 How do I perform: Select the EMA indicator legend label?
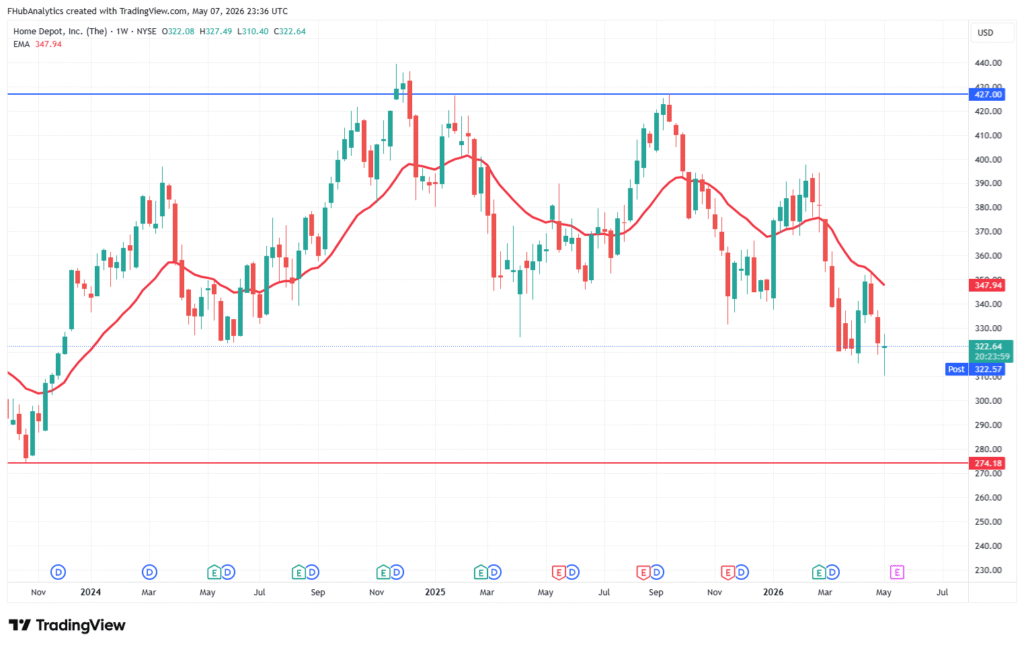tap(22, 44)
